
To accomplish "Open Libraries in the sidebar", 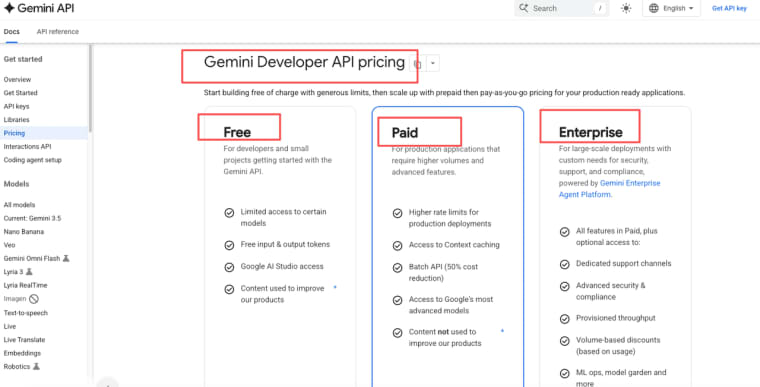I will pos(16,120).
